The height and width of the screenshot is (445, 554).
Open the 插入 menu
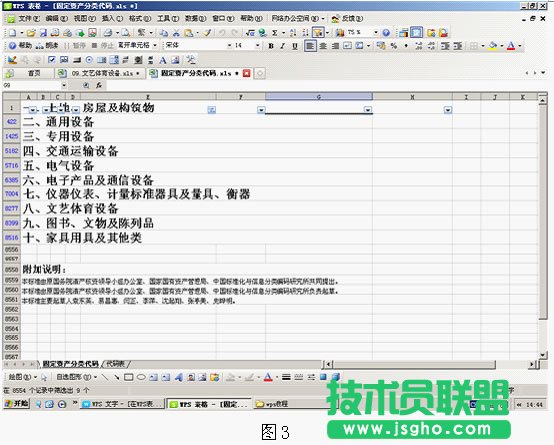coord(112,18)
